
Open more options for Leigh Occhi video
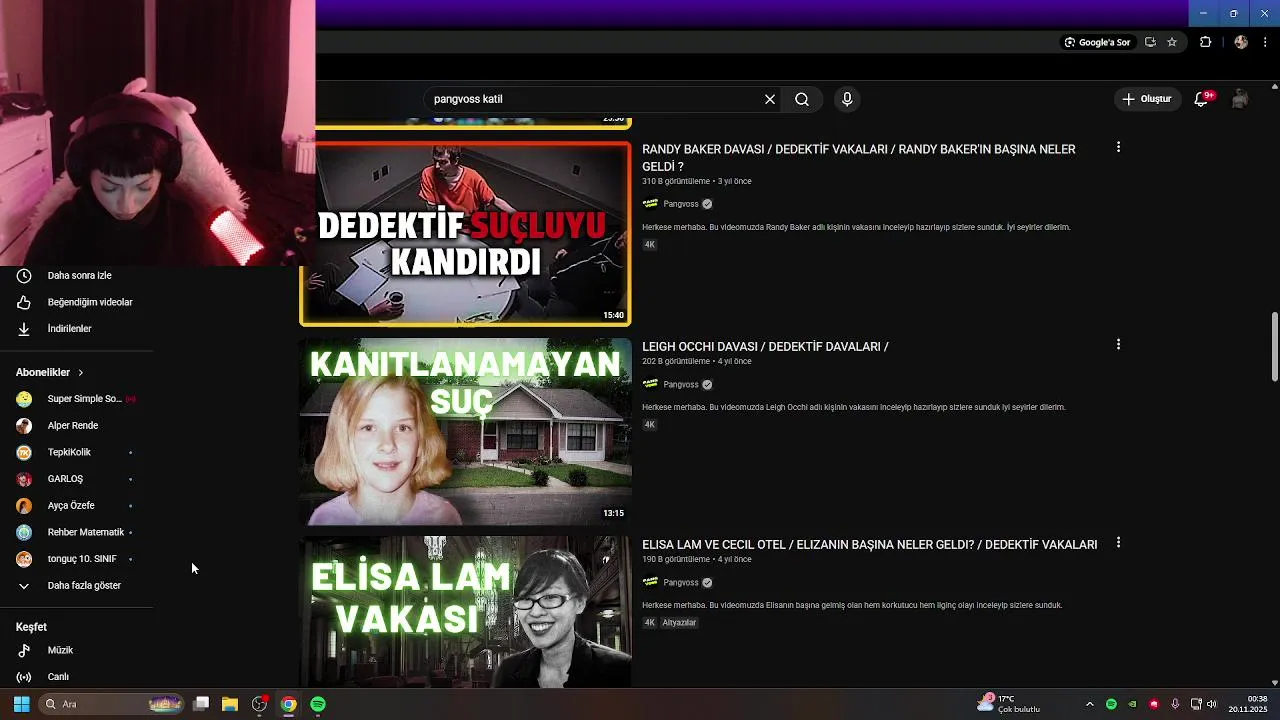[1118, 344]
